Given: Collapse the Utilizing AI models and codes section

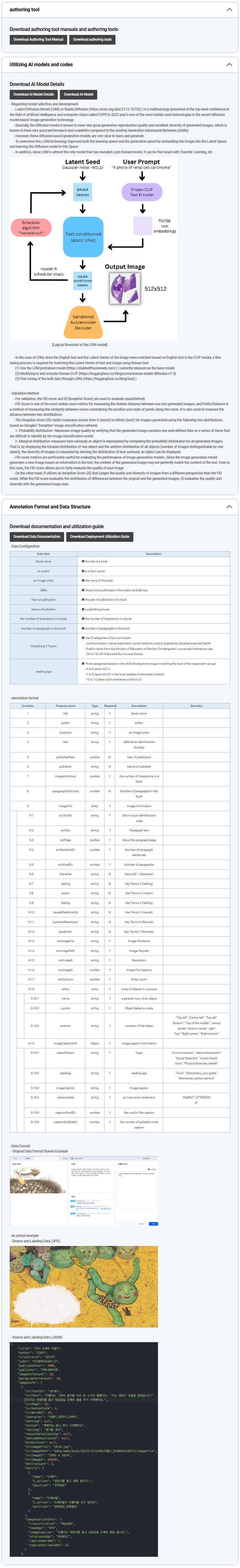Looking at the screenshot, I should (x=229, y=65).
